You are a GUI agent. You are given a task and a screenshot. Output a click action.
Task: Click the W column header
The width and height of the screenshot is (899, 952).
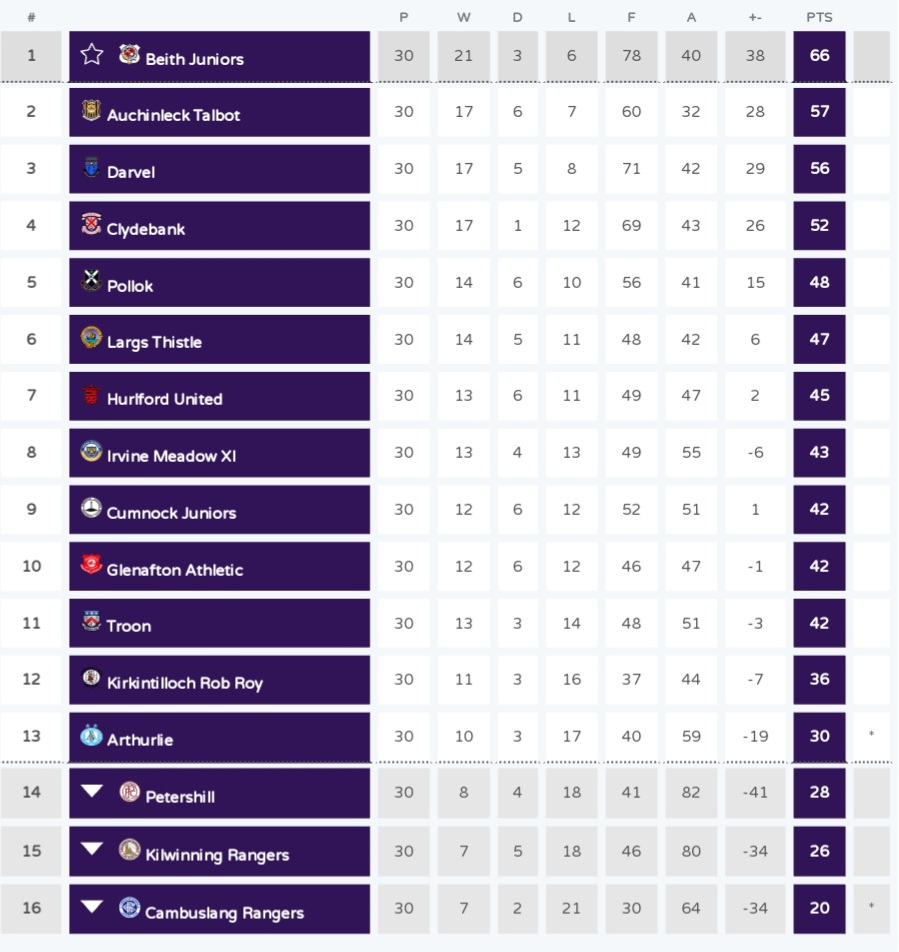tap(463, 17)
